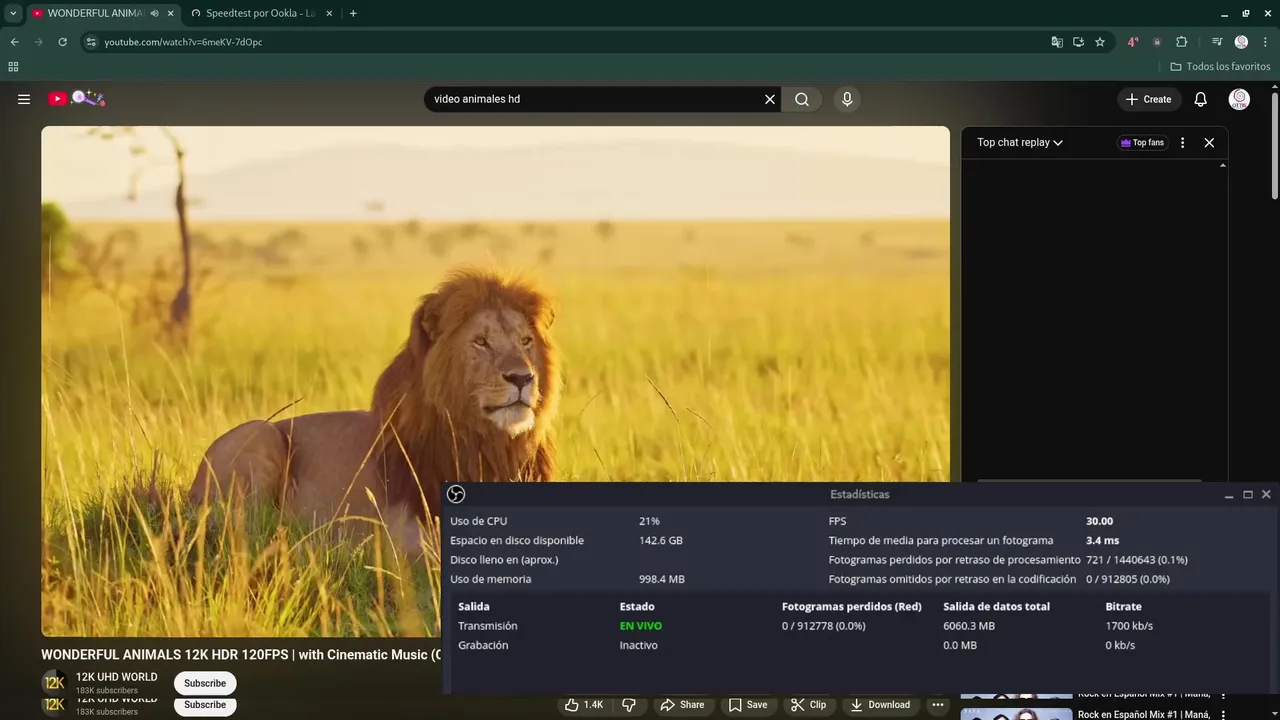Open the apps grid in bookmarks bar
The image size is (1280, 720).
(x=13, y=67)
